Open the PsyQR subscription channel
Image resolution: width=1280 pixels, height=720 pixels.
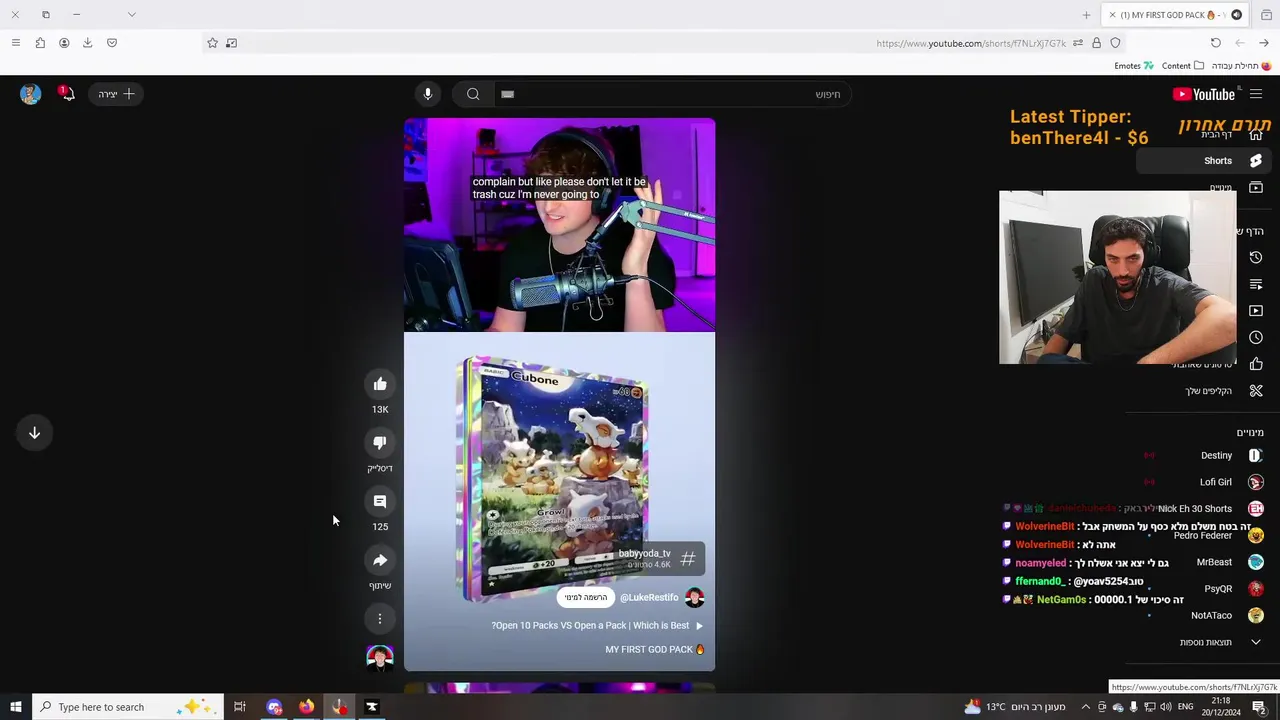coord(1204,589)
